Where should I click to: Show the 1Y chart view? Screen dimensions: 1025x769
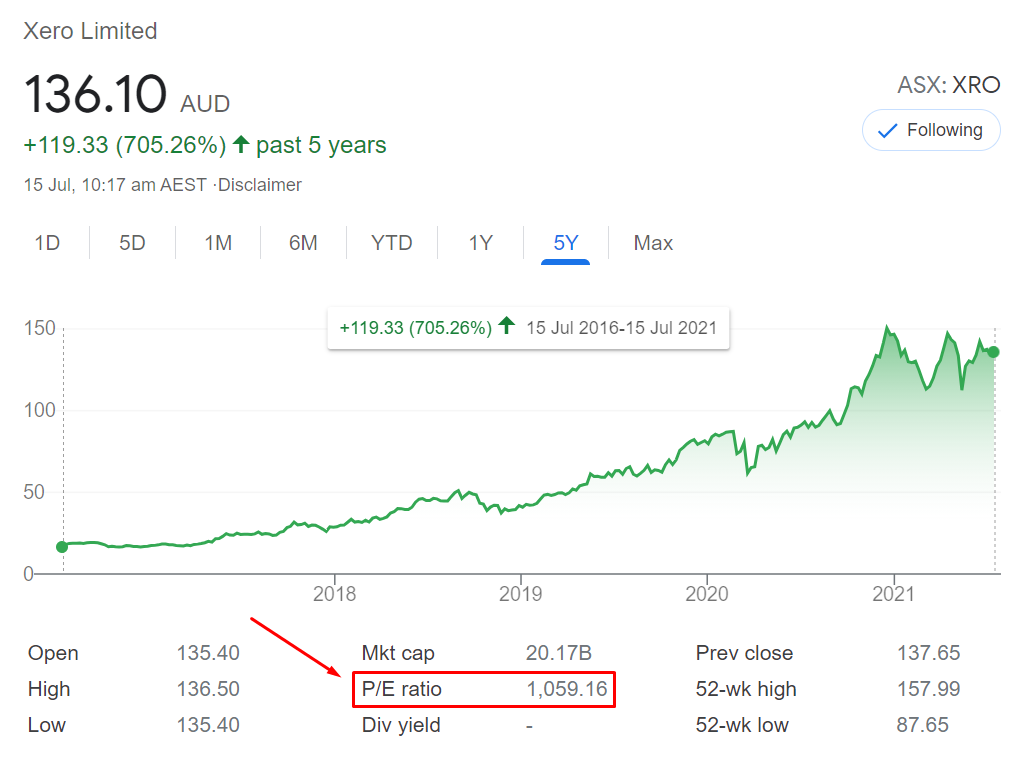480,243
